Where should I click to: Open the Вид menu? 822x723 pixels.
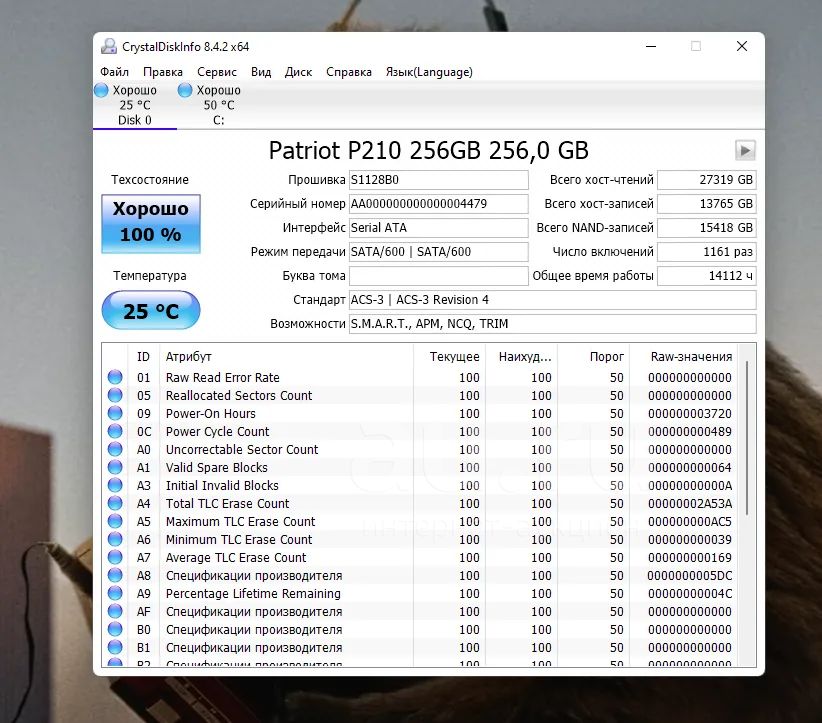click(261, 72)
